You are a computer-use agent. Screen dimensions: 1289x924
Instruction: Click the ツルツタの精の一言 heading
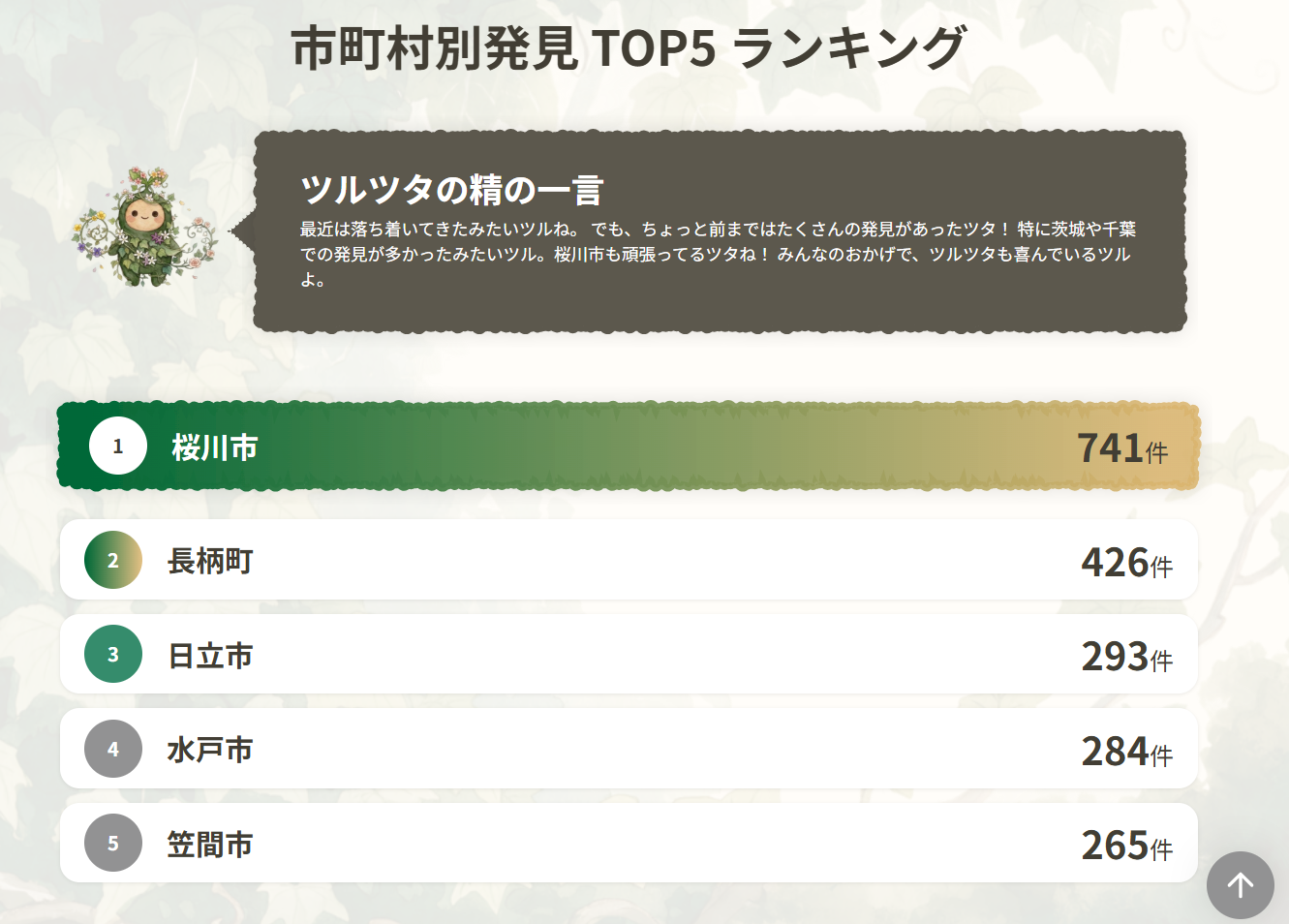(452, 189)
